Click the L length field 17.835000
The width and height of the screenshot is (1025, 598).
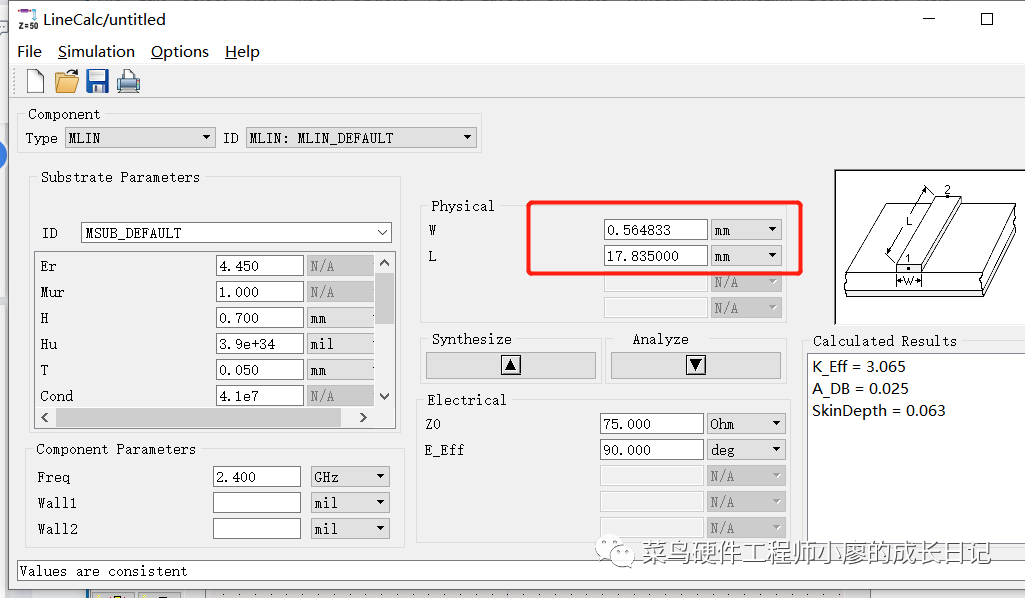pos(656,256)
